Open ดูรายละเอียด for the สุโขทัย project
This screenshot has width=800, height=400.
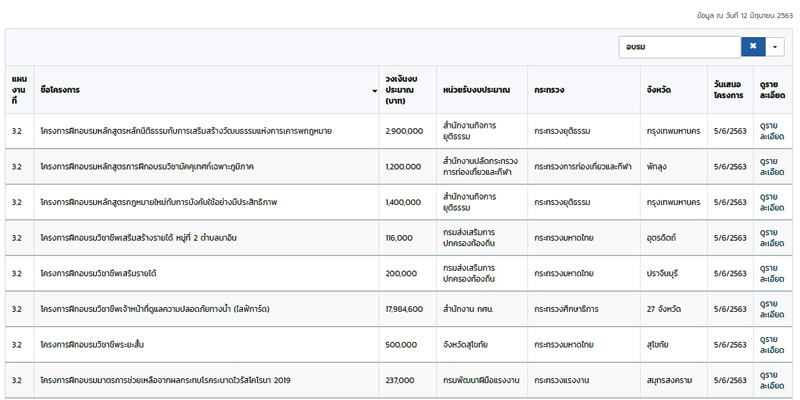772,345
